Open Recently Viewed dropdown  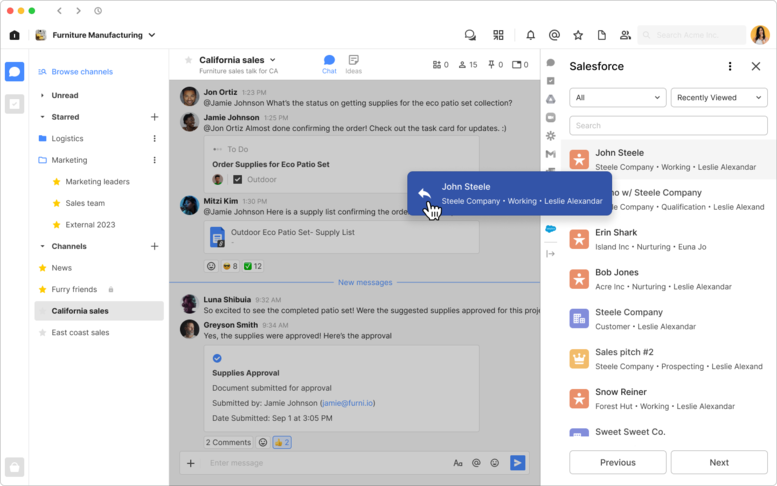(x=719, y=98)
